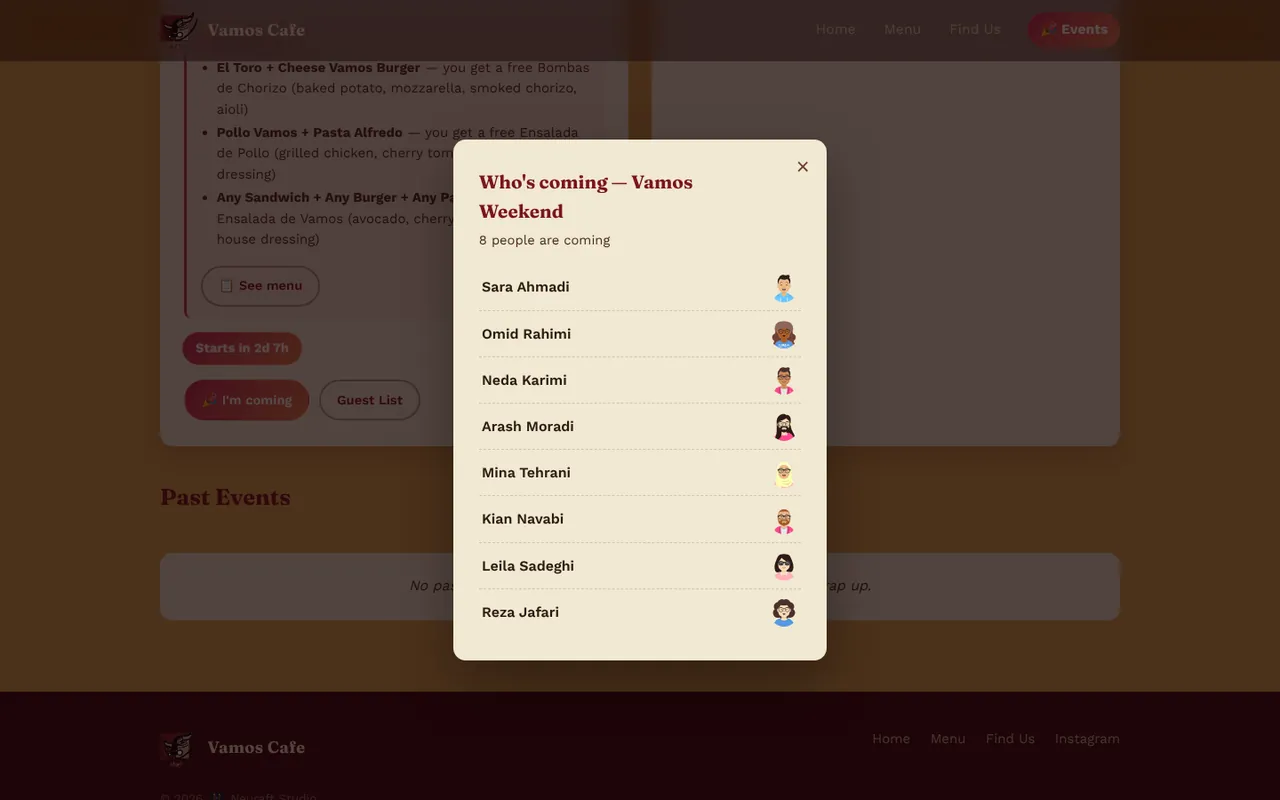The width and height of the screenshot is (1280, 800).
Task: Close the Who's coming dialog
Action: [x=802, y=167]
